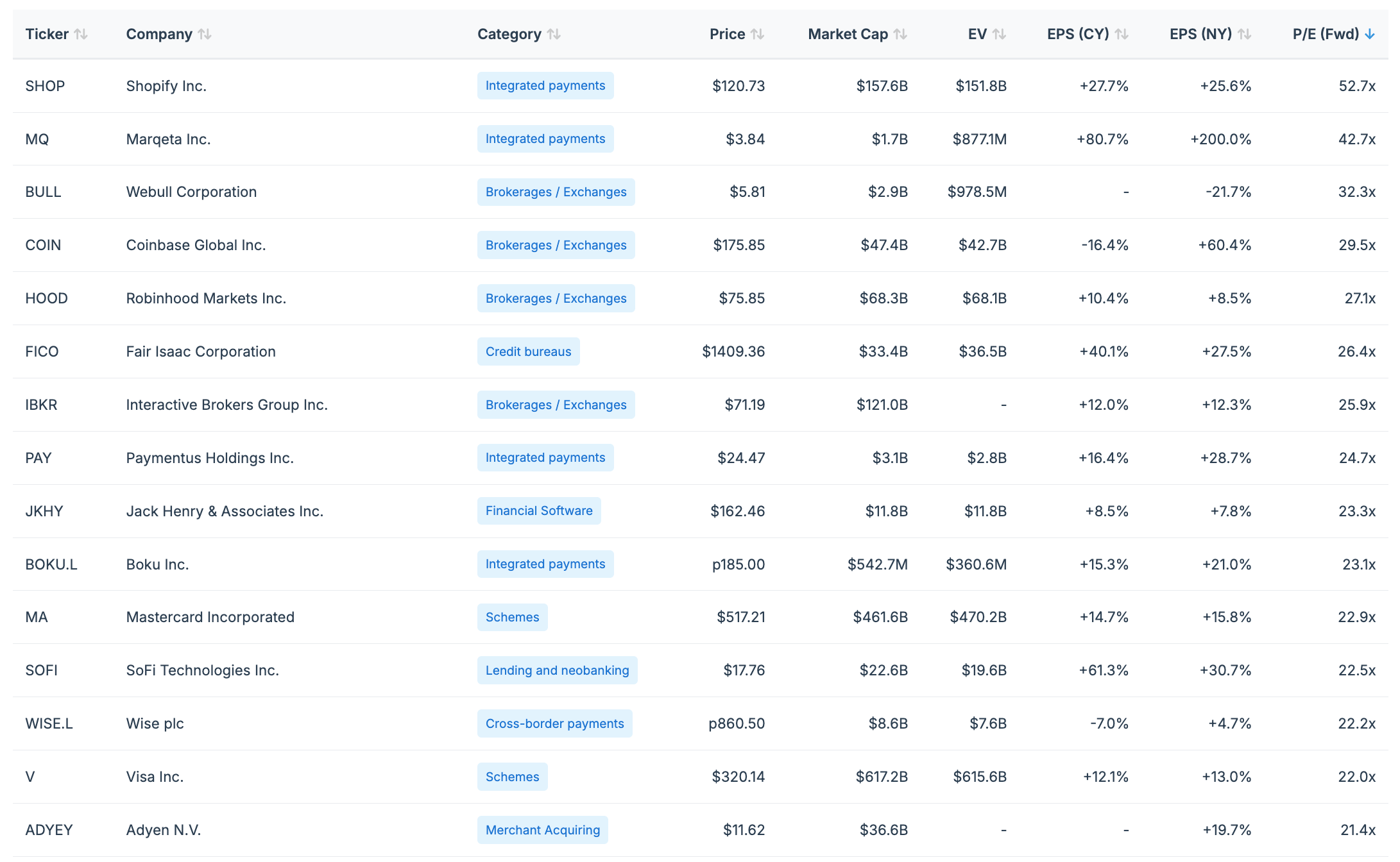Image resolution: width=1400 pixels, height=862 pixels.
Task: Click the Cross-border payments tag on Wise
Action: [554, 723]
